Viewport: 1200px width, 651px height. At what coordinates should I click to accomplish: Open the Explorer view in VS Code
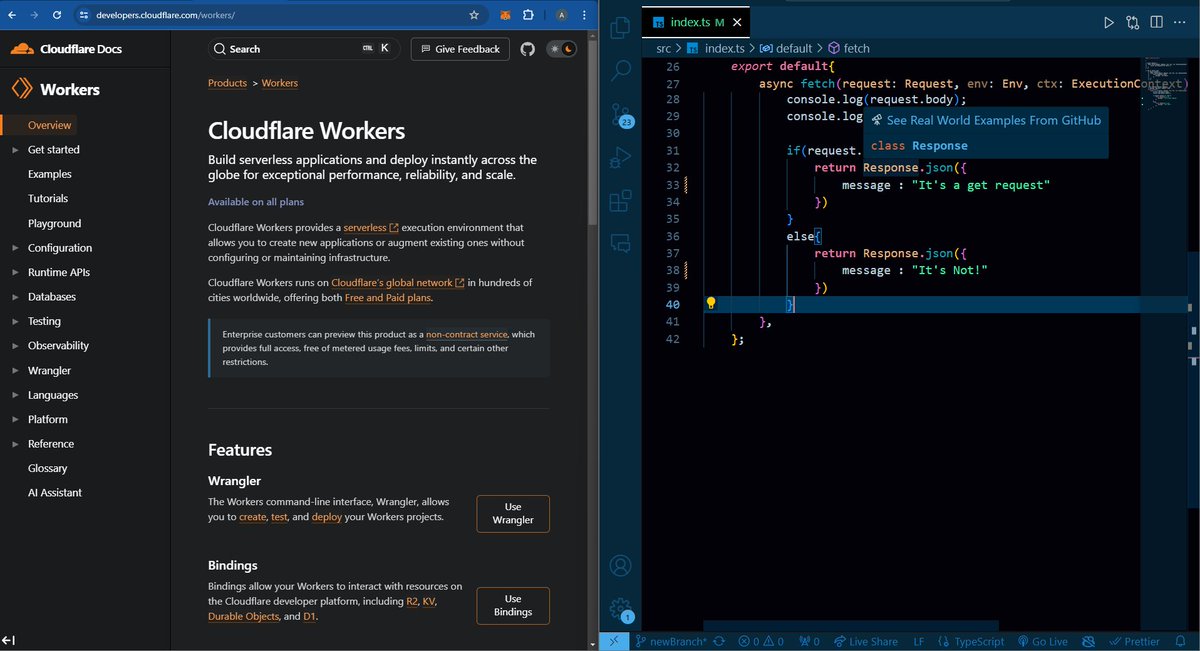pos(620,28)
